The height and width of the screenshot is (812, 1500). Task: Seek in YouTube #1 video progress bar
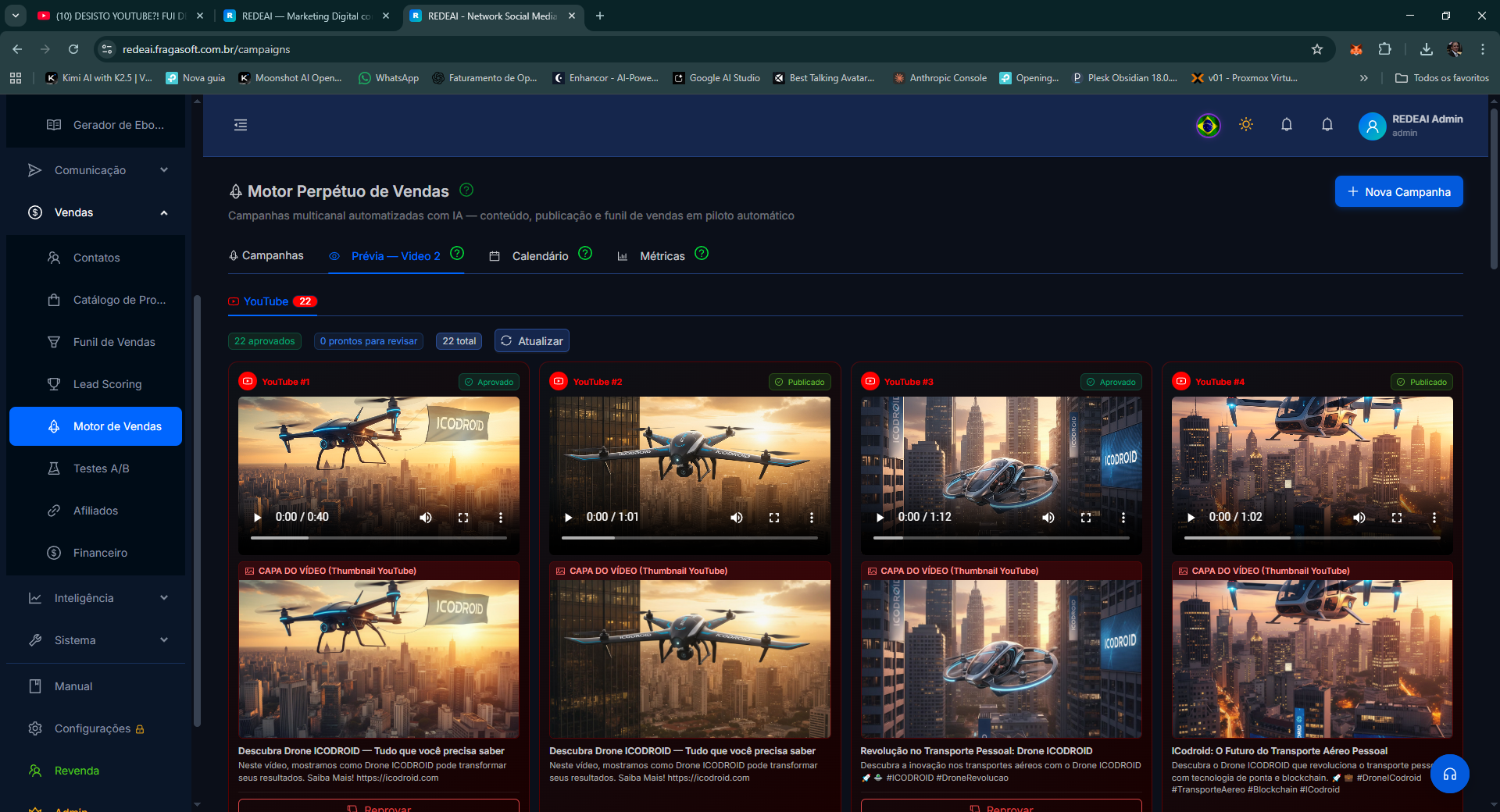pos(379,538)
